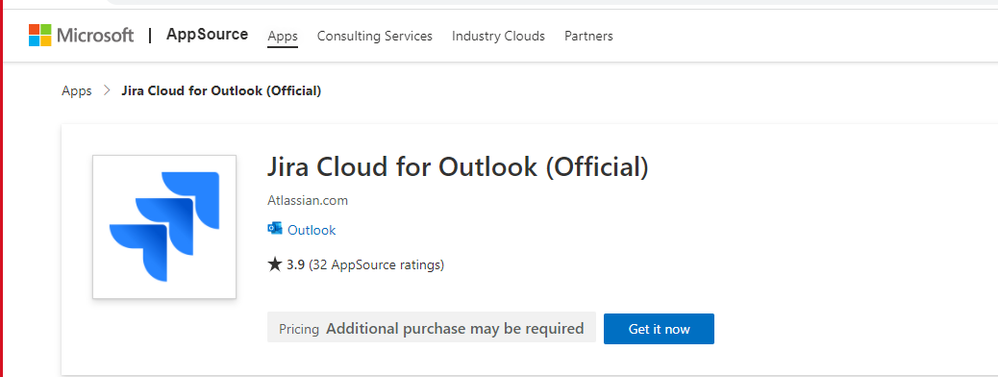Open the Industry Clouds menu
Image resolution: width=998 pixels, height=377 pixels.
(498, 36)
